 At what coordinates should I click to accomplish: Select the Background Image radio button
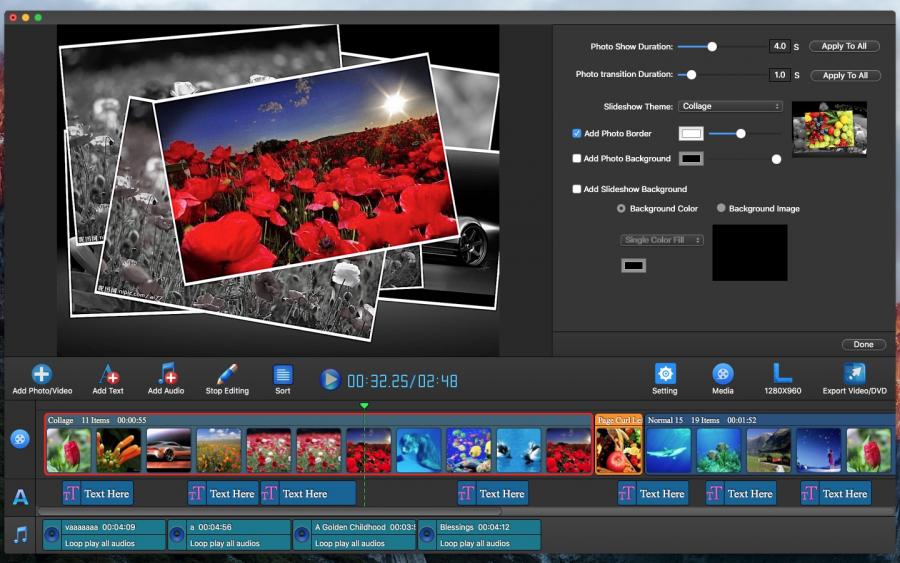pos(721,208)
